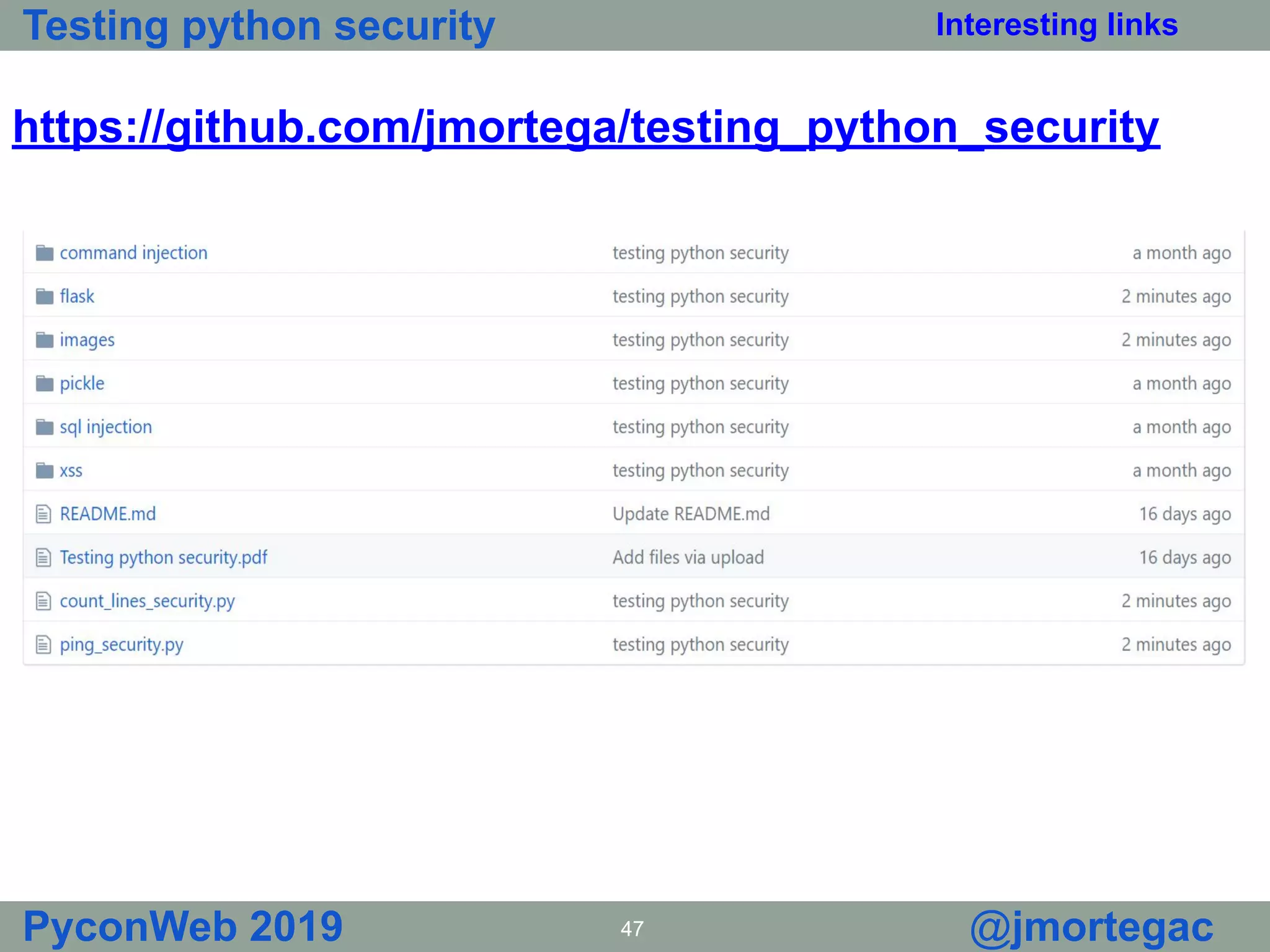Click the xss row commit message
Image resolution: width=1270 pixels, height=952 pixels.
701,470
